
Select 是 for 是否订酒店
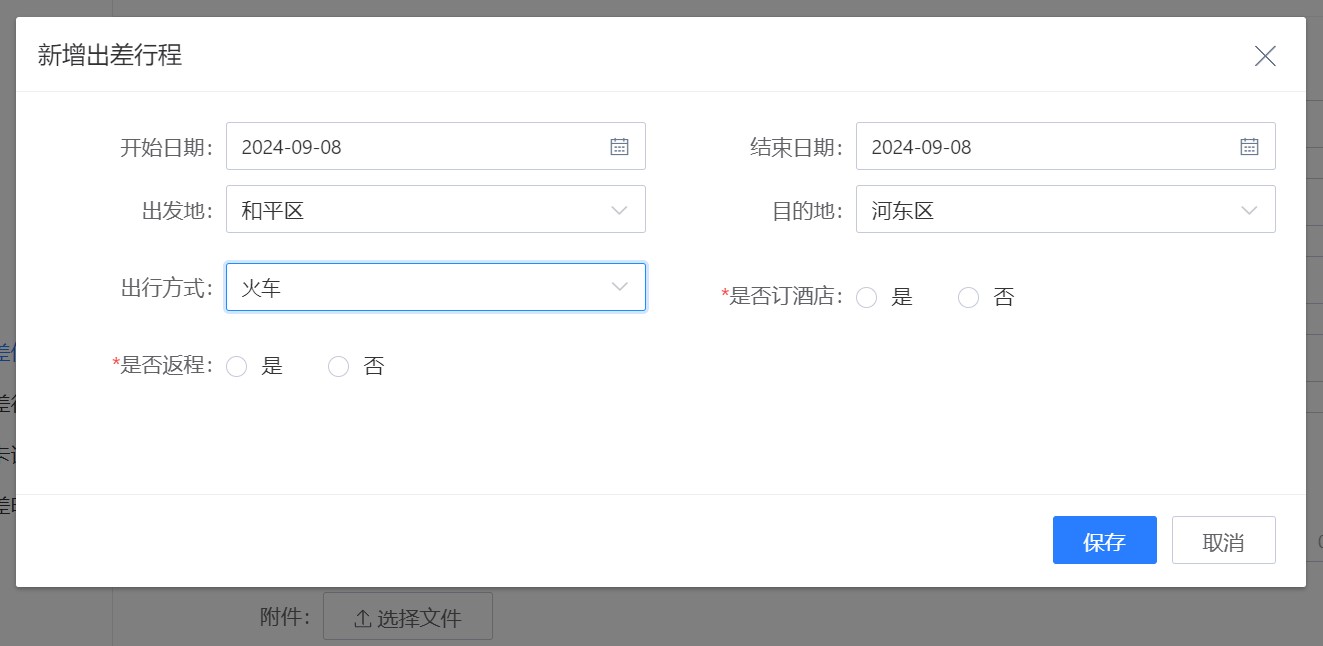(x=867, y=297)
